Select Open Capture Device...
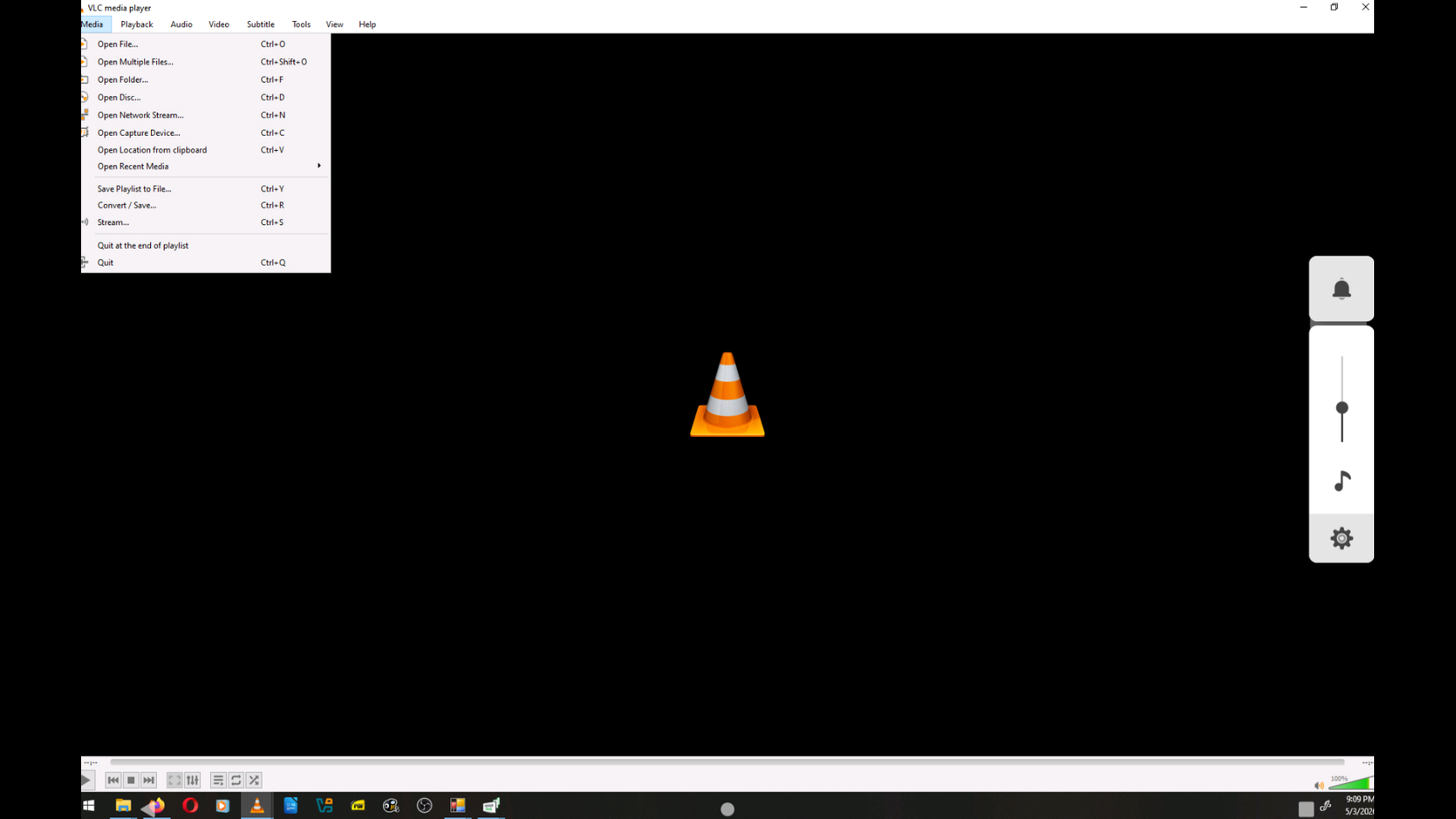Viewport: 1456px width, 819px height. pos(206,132)
